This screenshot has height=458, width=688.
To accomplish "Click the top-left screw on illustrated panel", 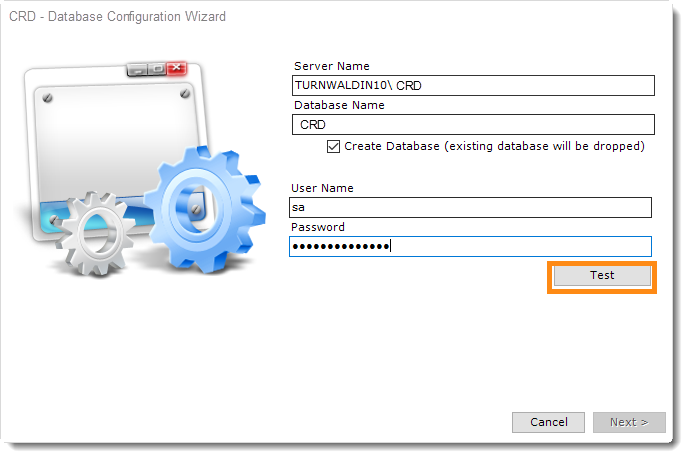I will click(47, 98).
